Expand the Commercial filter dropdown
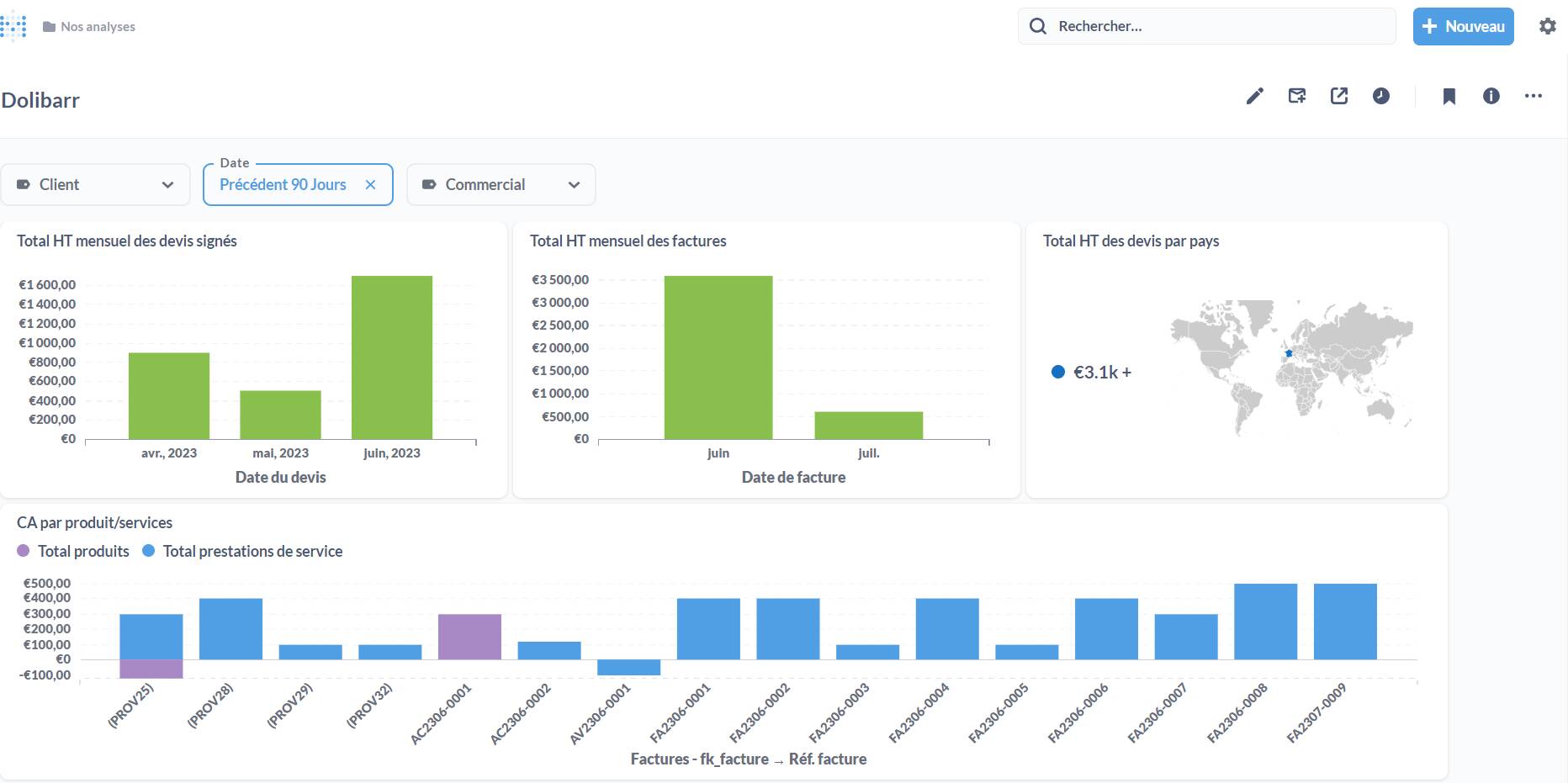The image size is (1568, 783). 501,184
